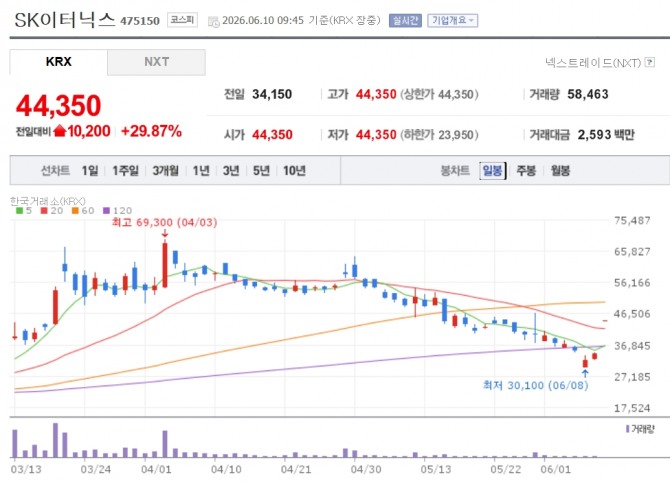Click the 36,845 price axis label
Screen dimensions: 670x483
[x=632, y=345]
